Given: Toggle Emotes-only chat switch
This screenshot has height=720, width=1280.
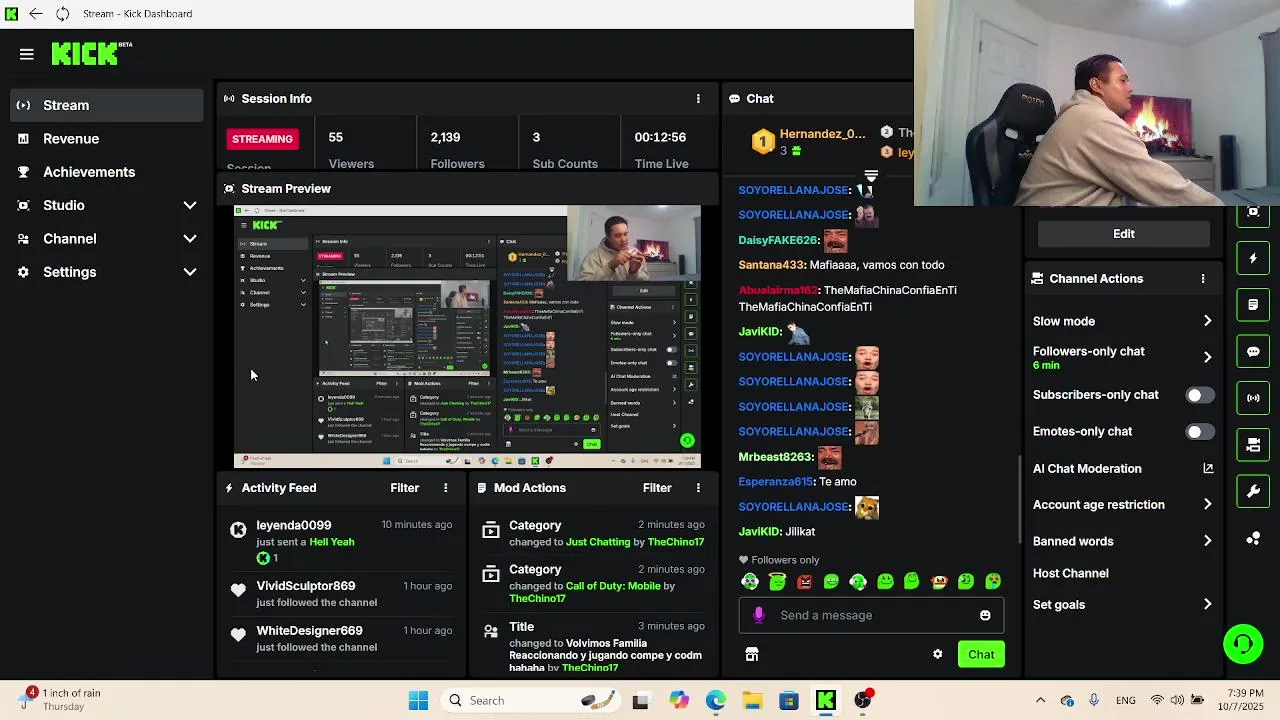Looking at the screenshot, I should pos(1198,432).
